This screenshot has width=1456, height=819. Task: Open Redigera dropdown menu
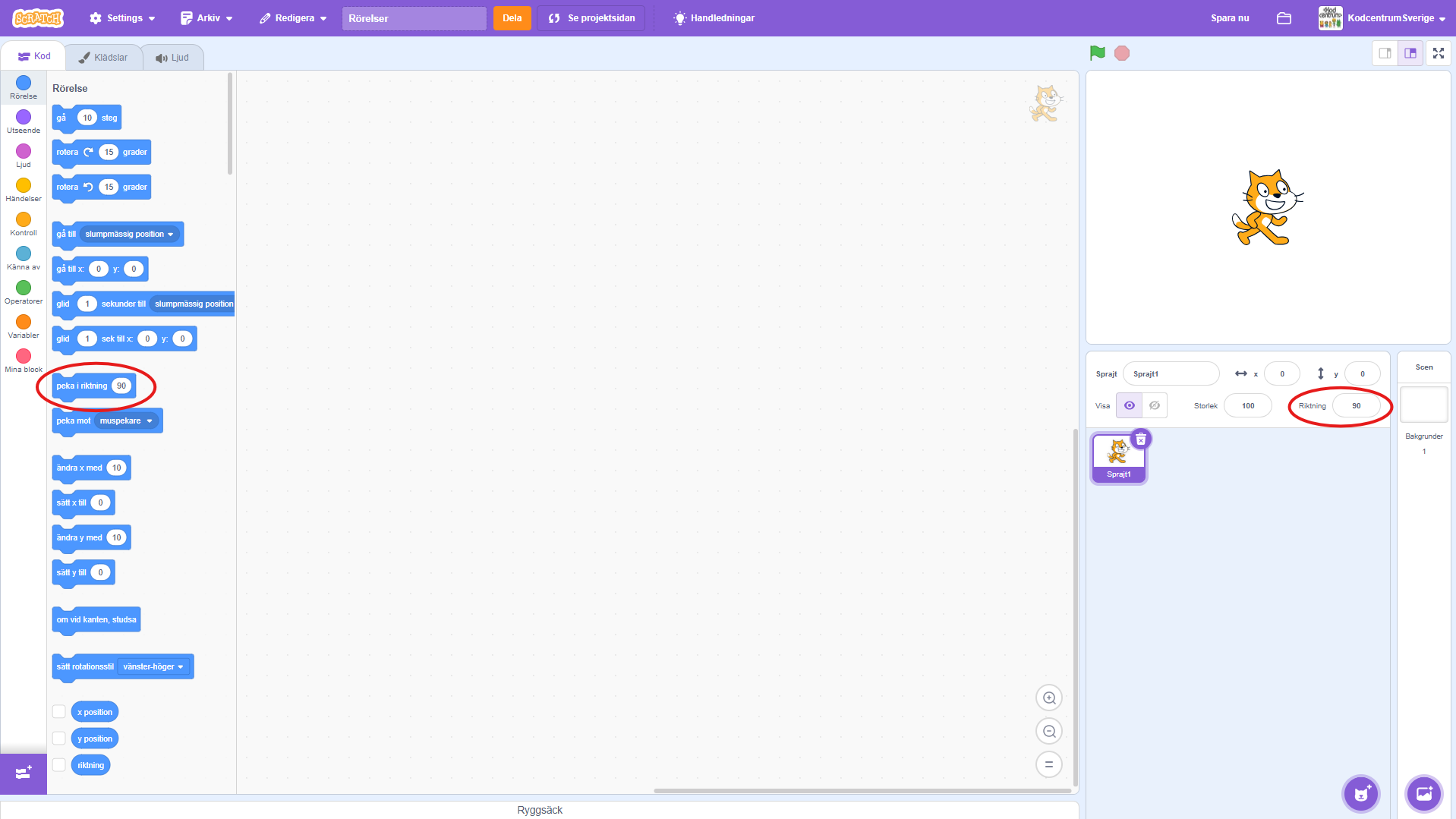(293, 18)
